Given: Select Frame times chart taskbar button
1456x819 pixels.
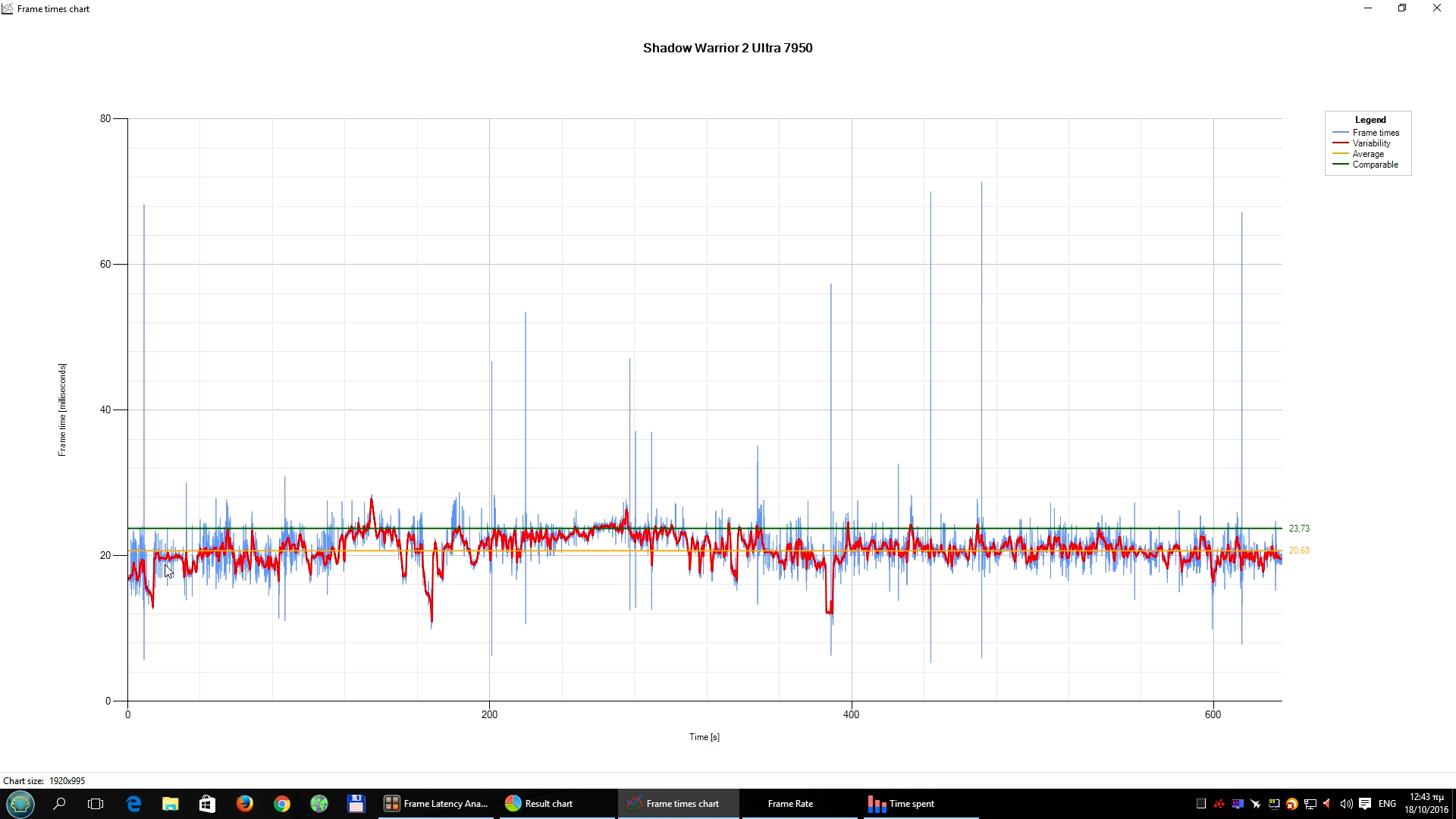Looking at the screenshot, I should click(x=679, y=803).
